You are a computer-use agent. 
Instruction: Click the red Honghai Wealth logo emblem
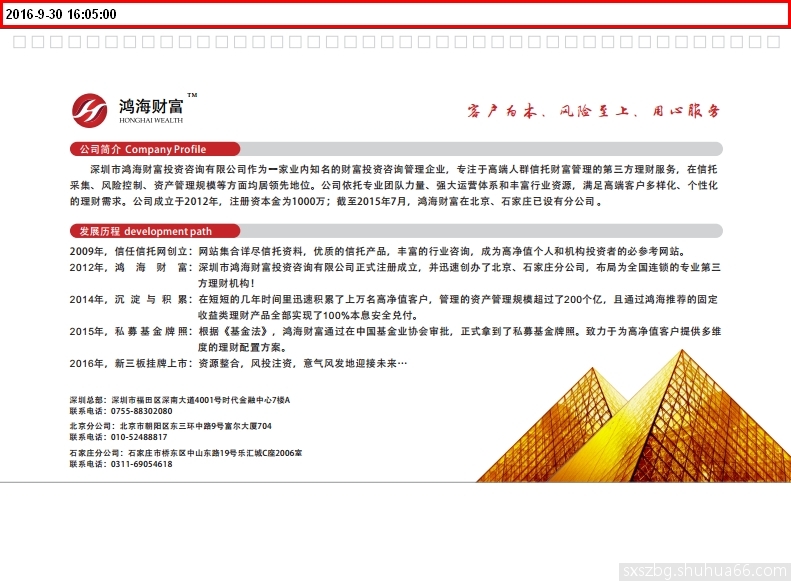(90, 109)
